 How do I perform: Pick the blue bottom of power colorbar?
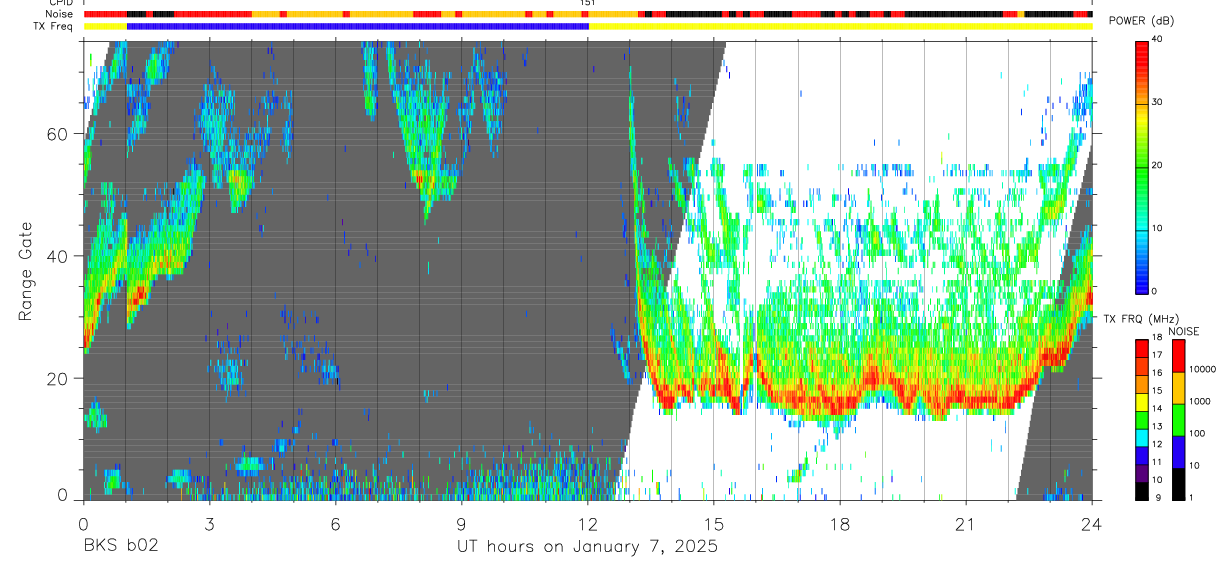(x=1141, y=280)
